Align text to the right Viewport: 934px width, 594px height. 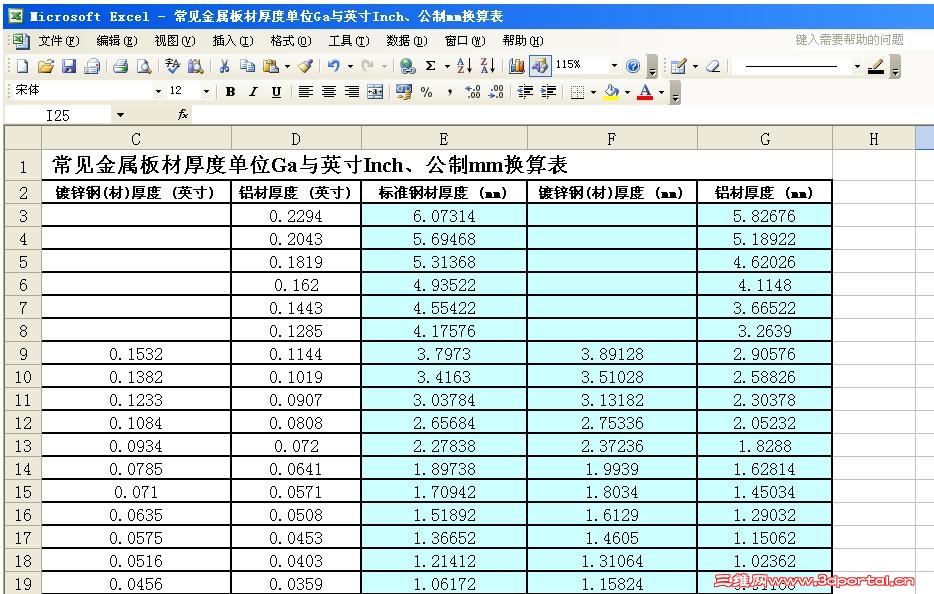tap(352, 92)
